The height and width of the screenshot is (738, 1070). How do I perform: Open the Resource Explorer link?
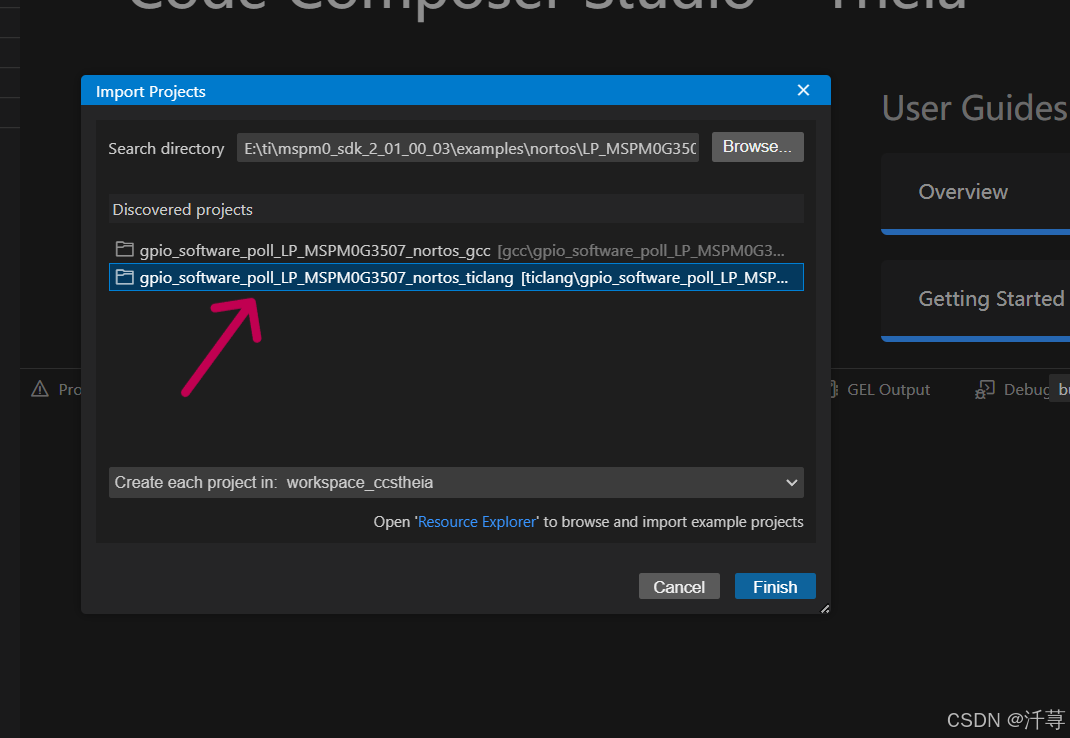(476, 522)
